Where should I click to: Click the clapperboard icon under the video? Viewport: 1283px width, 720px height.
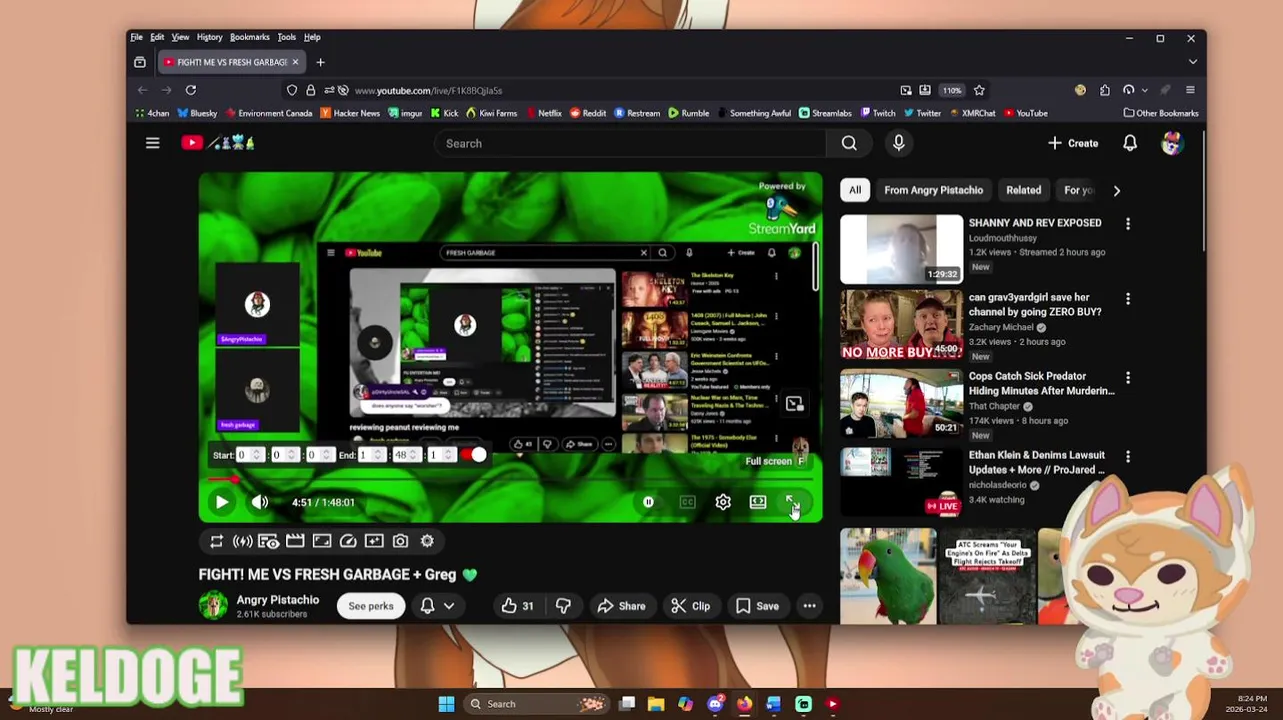click(295, 541)
